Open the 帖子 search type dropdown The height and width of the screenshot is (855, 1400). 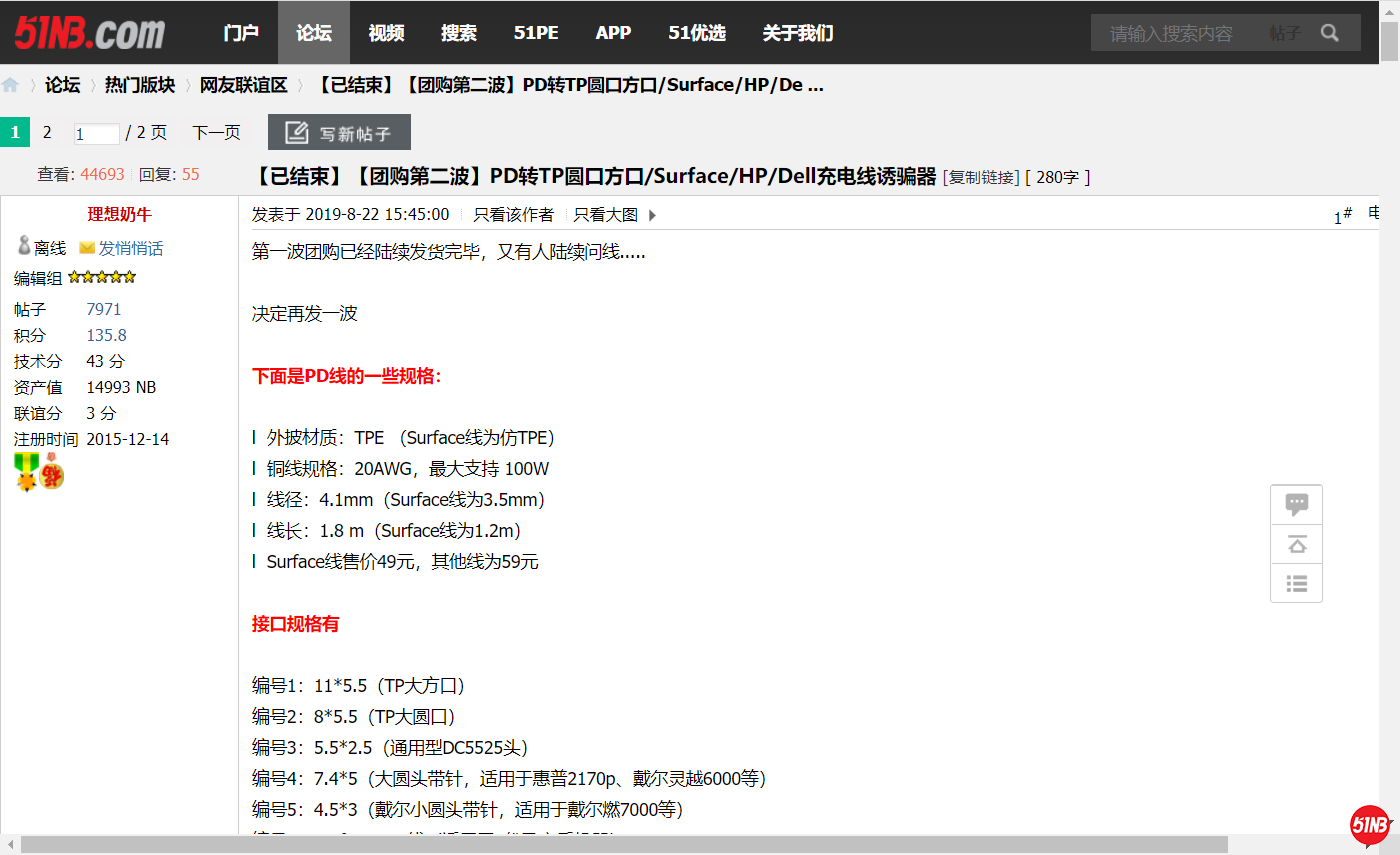click(1285, 33)
